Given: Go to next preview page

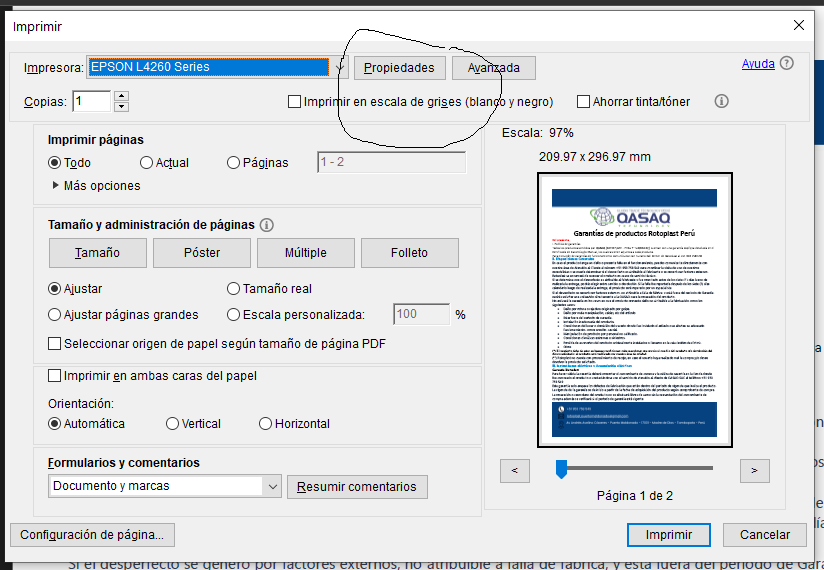Looking at the screenshot, I should 755,470.
